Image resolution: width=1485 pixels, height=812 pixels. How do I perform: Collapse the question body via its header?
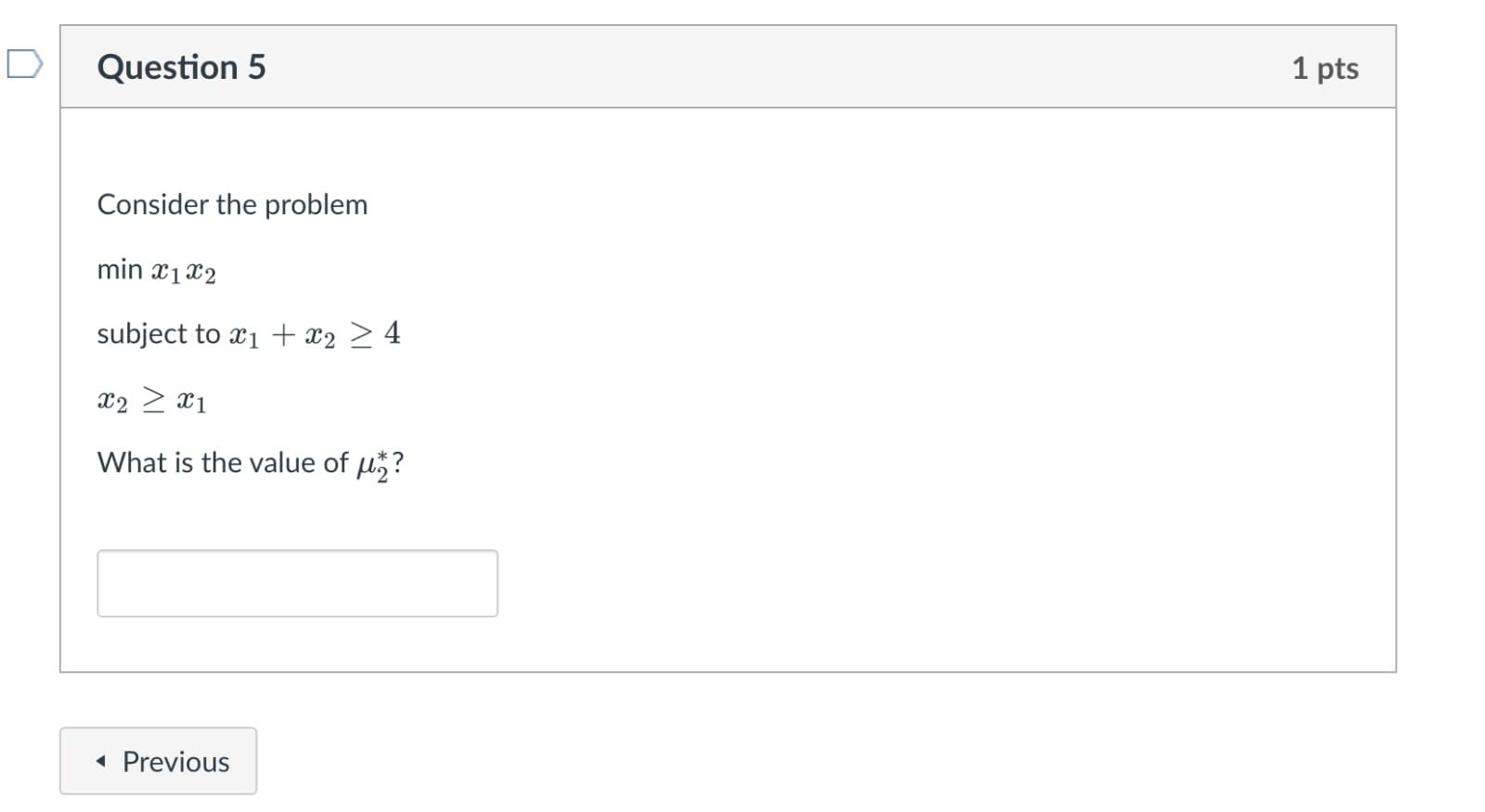724,65
